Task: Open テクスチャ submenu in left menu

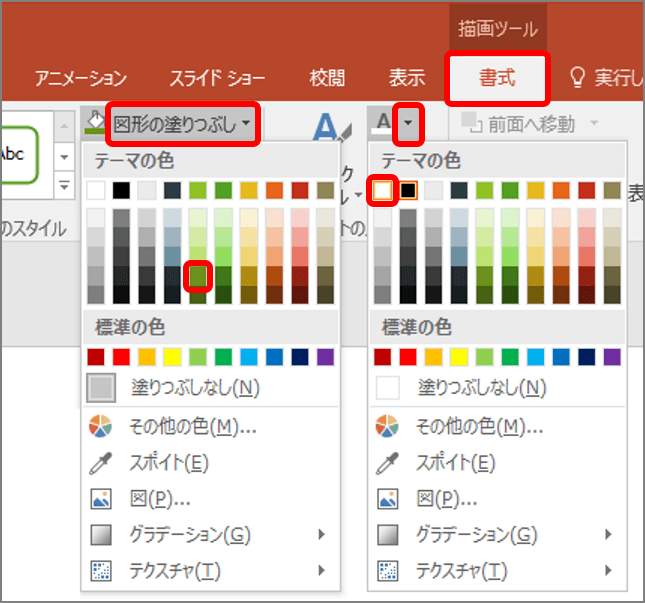Action: 211,571
